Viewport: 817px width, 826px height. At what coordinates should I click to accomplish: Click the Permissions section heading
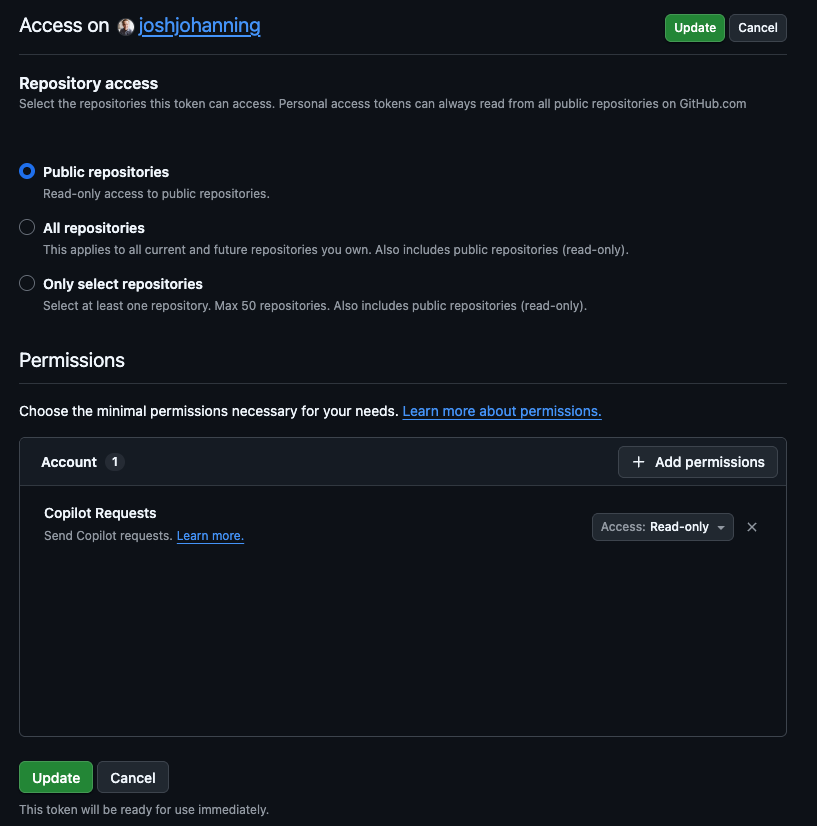click(x=72, y=360)
